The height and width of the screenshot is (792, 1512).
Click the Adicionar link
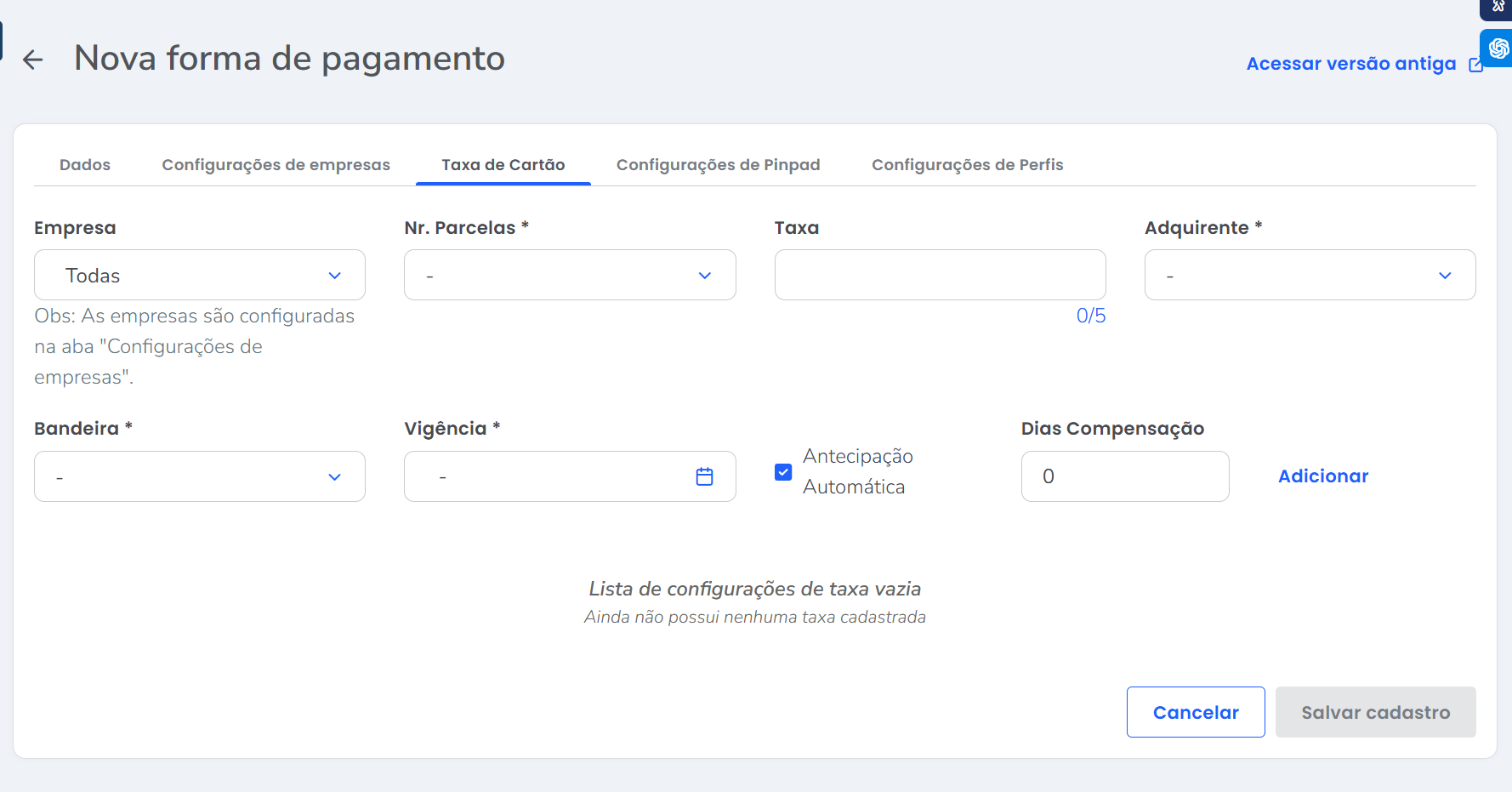point(1322,476)
